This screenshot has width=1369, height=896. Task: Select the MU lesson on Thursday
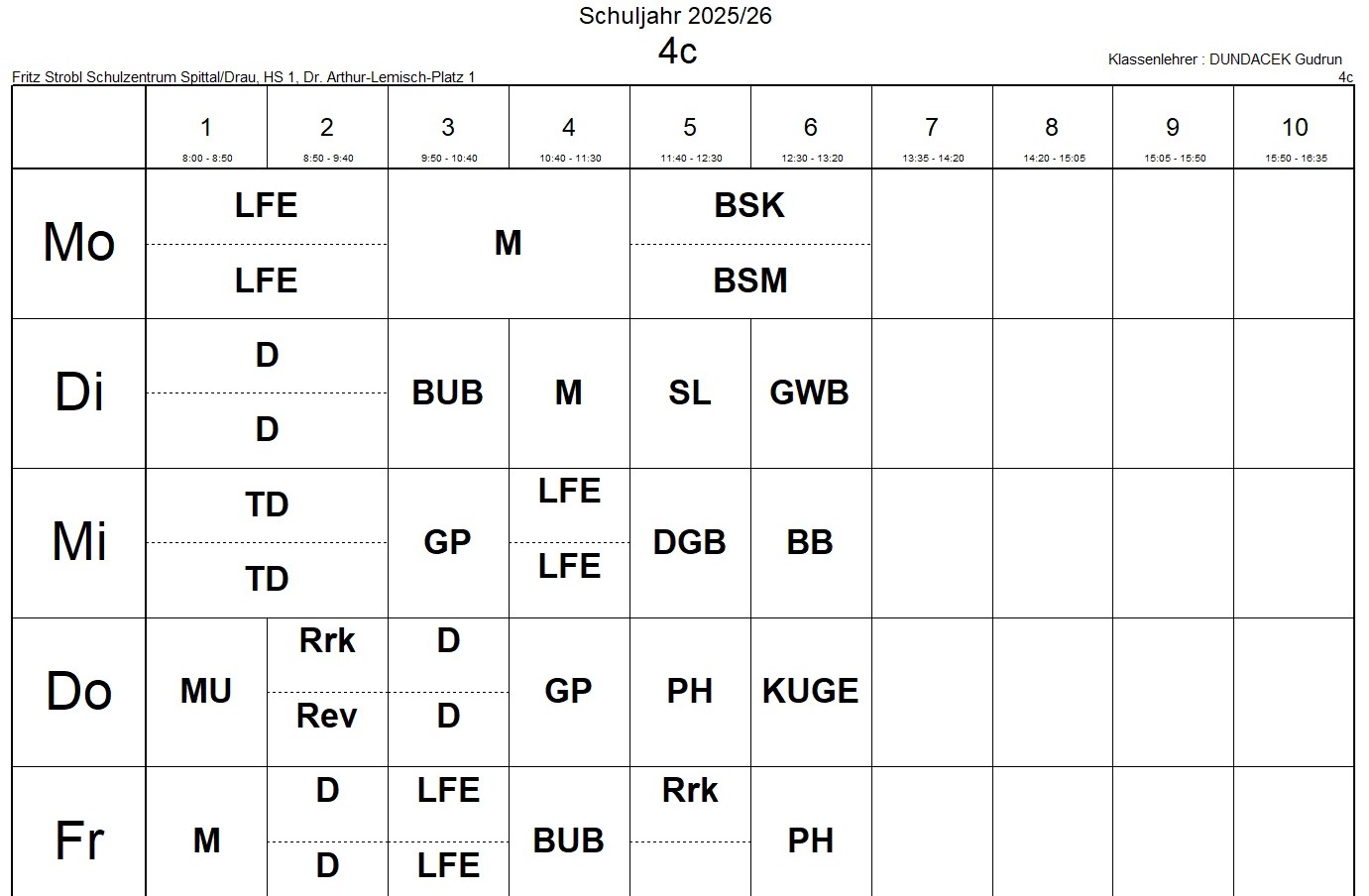click(206, 692)
